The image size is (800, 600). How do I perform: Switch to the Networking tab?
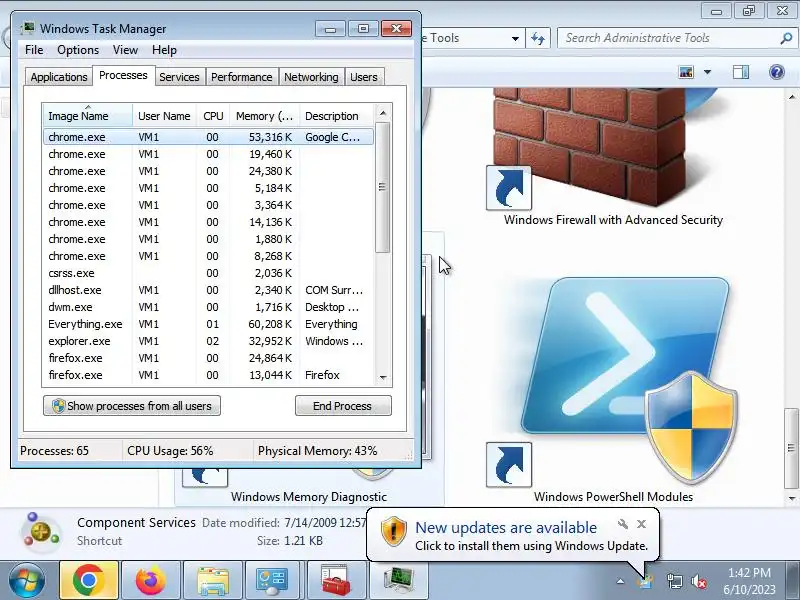coord(311,77)
